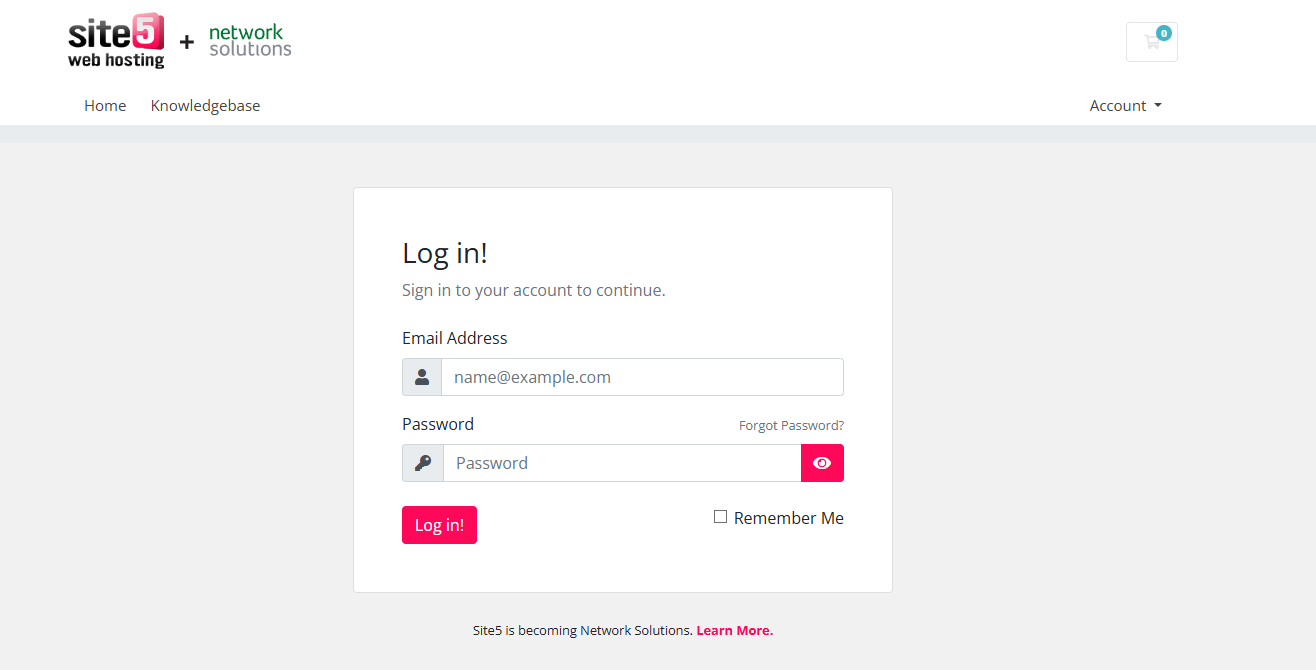
Task: Enable the Remember Me checkbox
Action: click(x=720, y=517)
